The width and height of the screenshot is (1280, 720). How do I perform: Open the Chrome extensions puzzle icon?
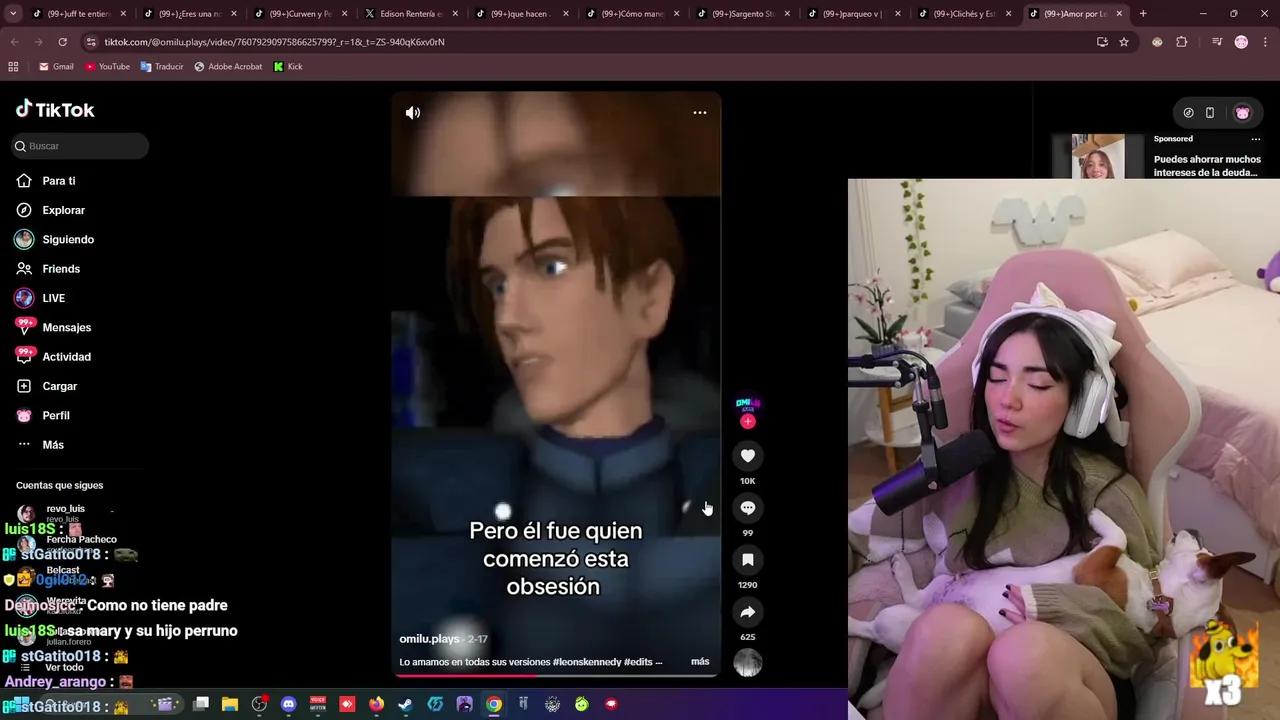(x=1182, y=42)
